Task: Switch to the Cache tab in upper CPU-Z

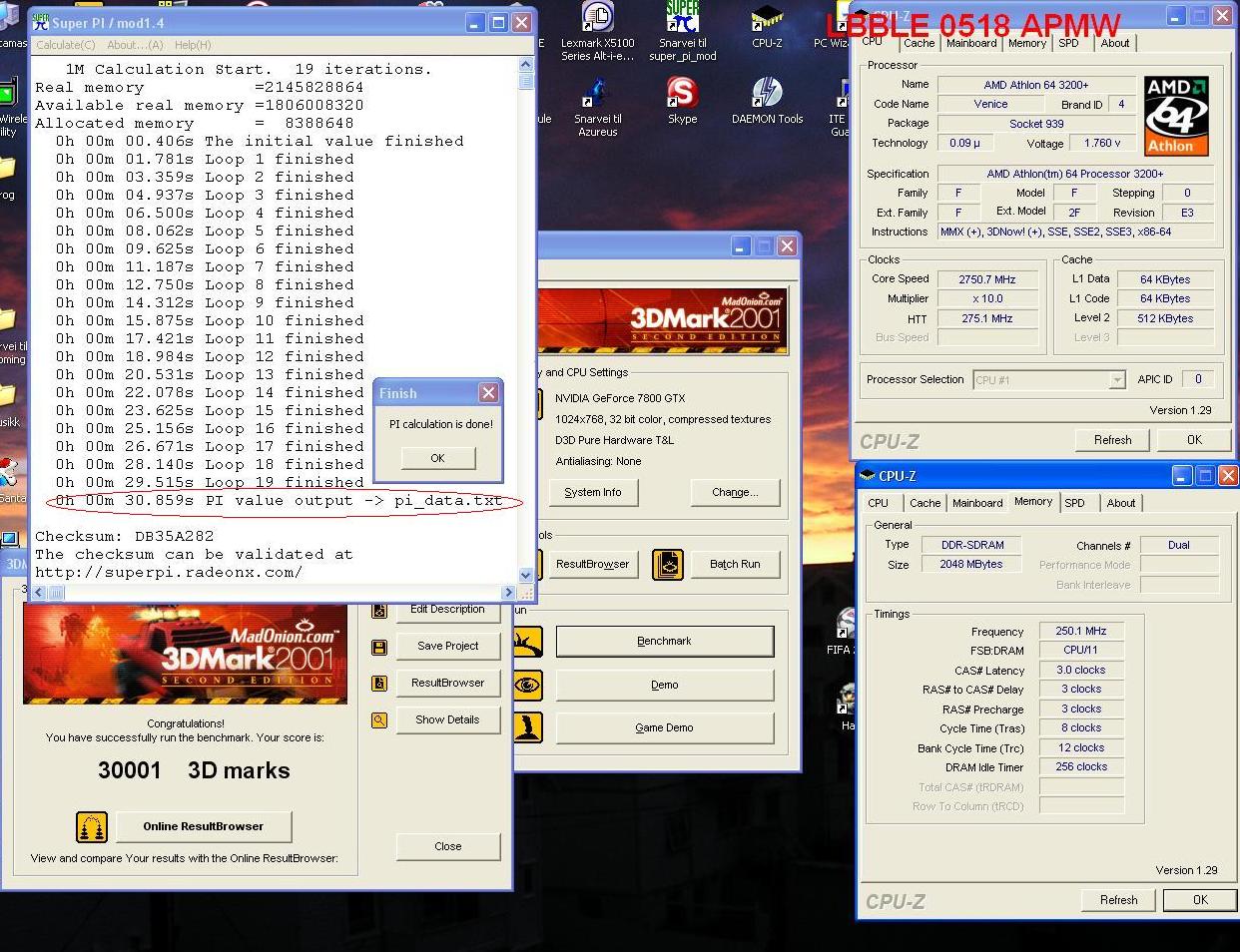Action: [919, 43]
